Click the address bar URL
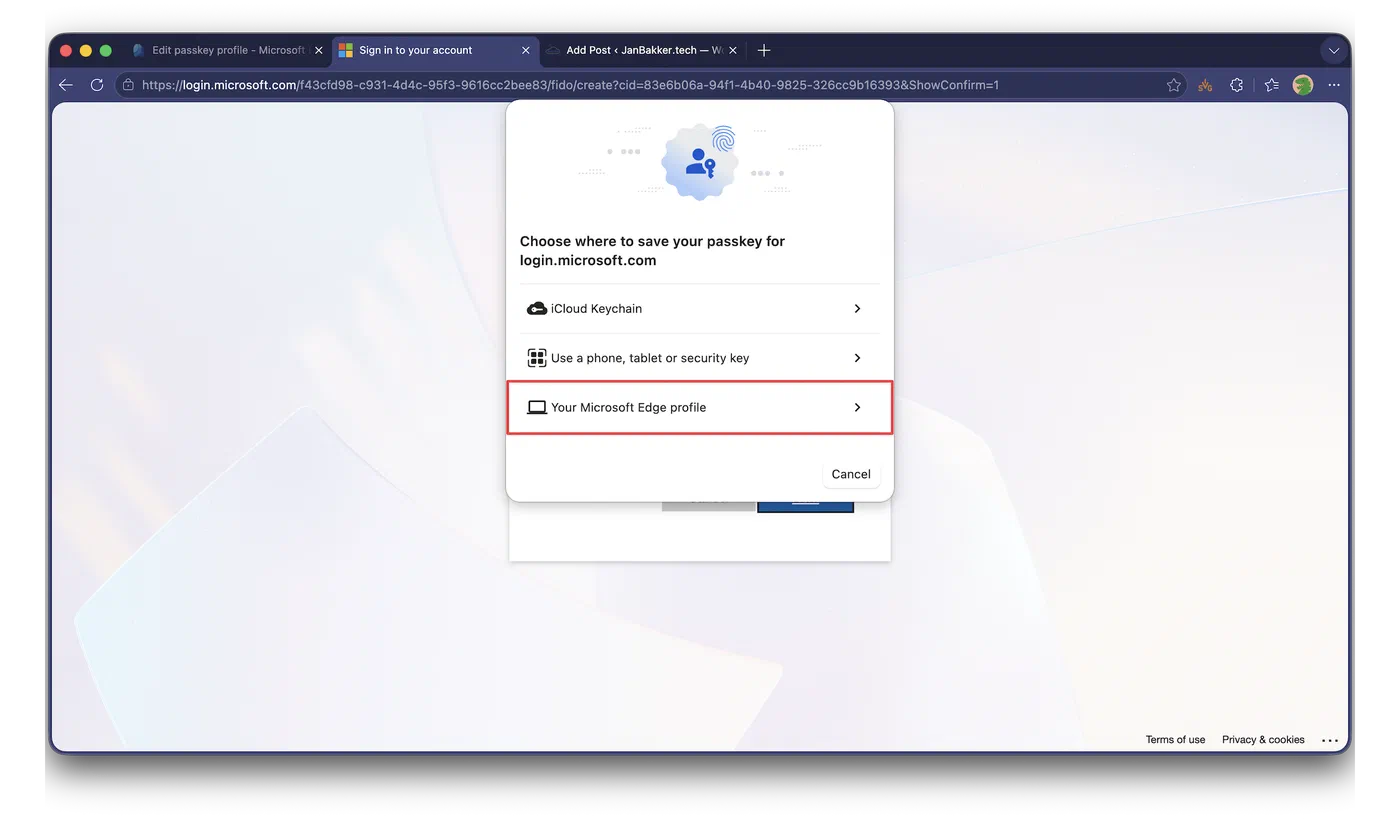 [x=570, y=85]
